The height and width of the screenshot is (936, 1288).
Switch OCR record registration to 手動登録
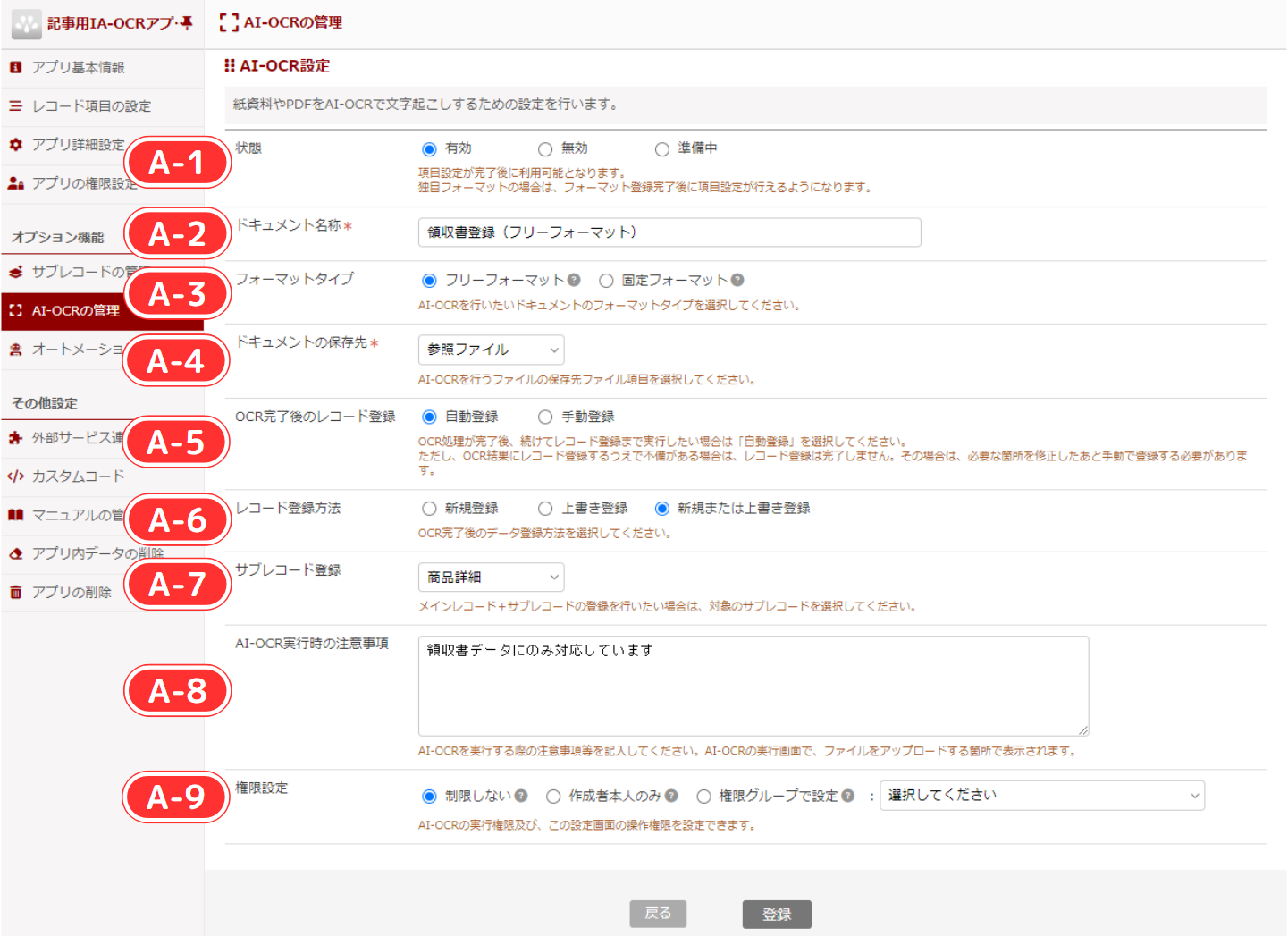(544, 416)
